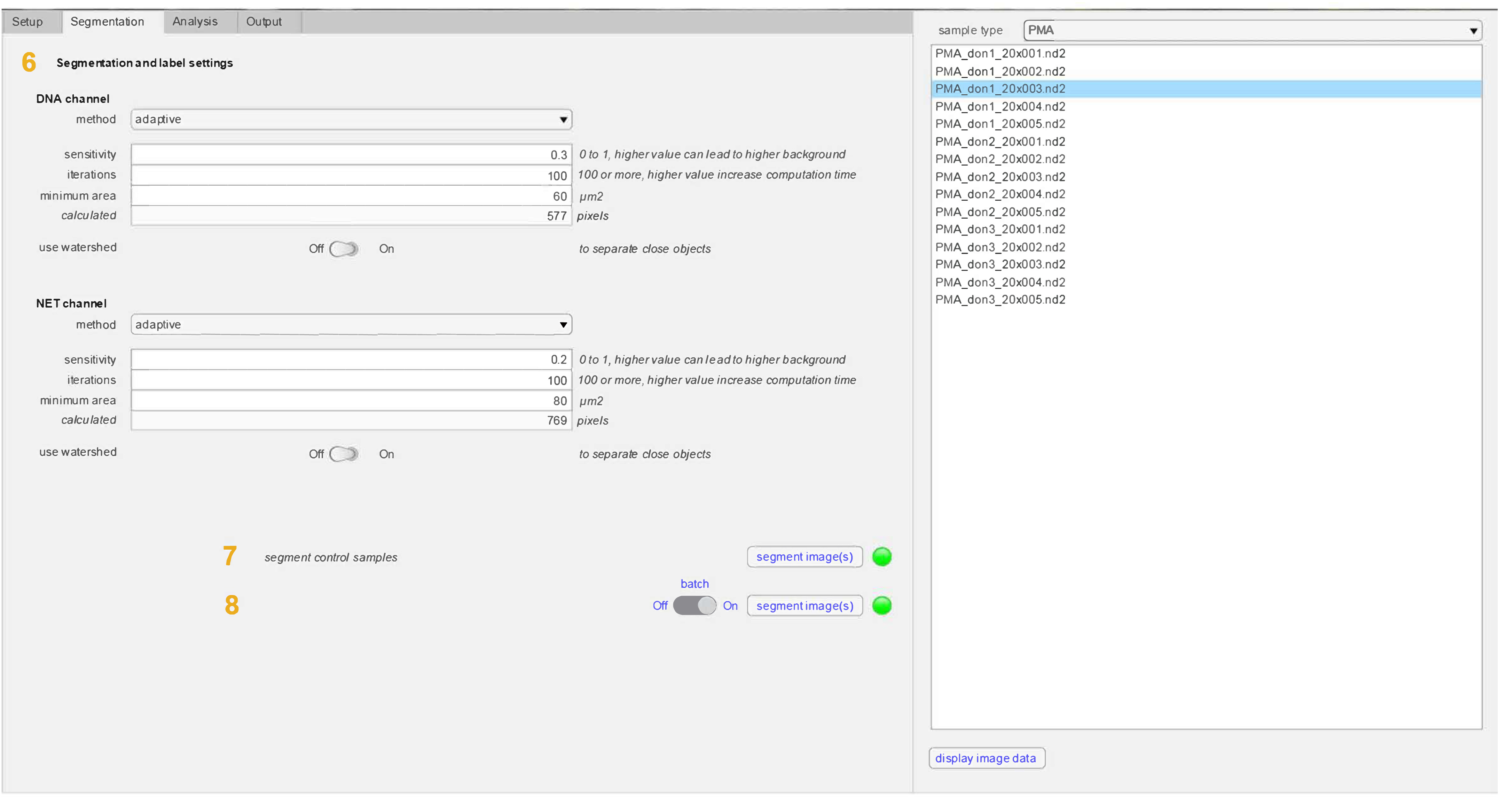This screenshot has height=812, width=1499.
Task: Go to the Output tab
Action: tap(263, 21)
